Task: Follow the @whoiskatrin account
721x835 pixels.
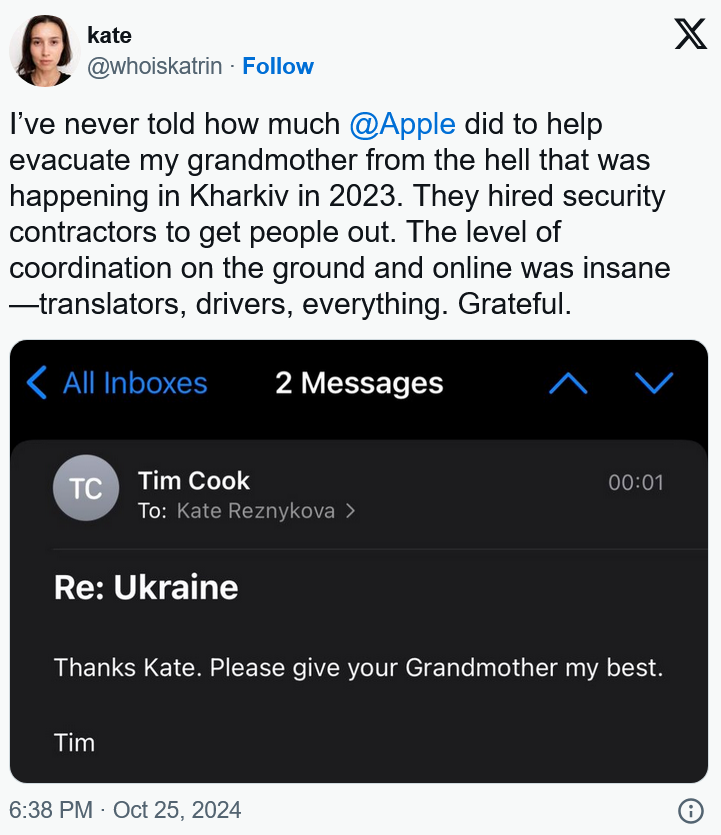Action: tap(278, 66)
